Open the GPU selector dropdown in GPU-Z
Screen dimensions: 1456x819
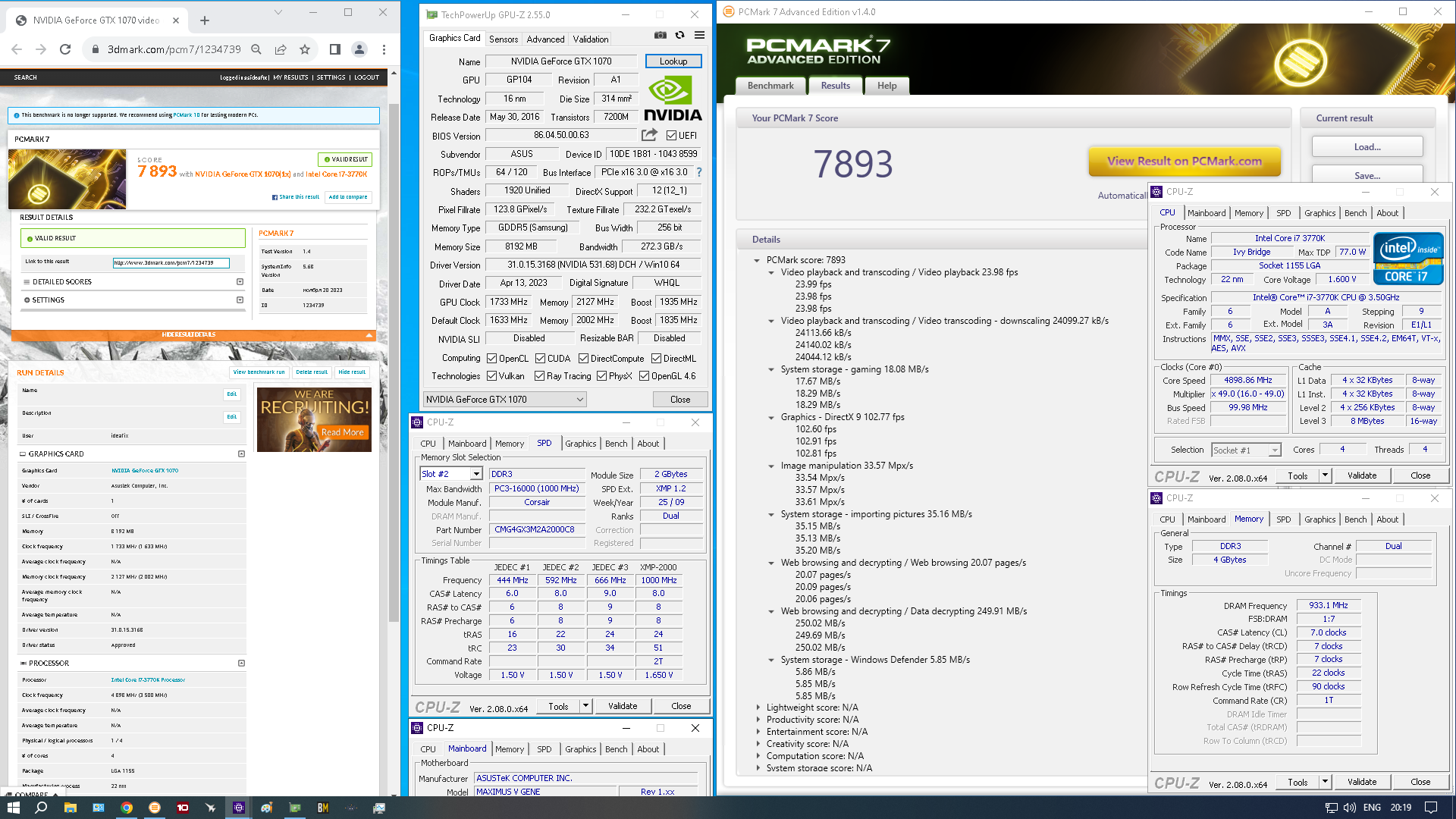click(x=504, y=400)
